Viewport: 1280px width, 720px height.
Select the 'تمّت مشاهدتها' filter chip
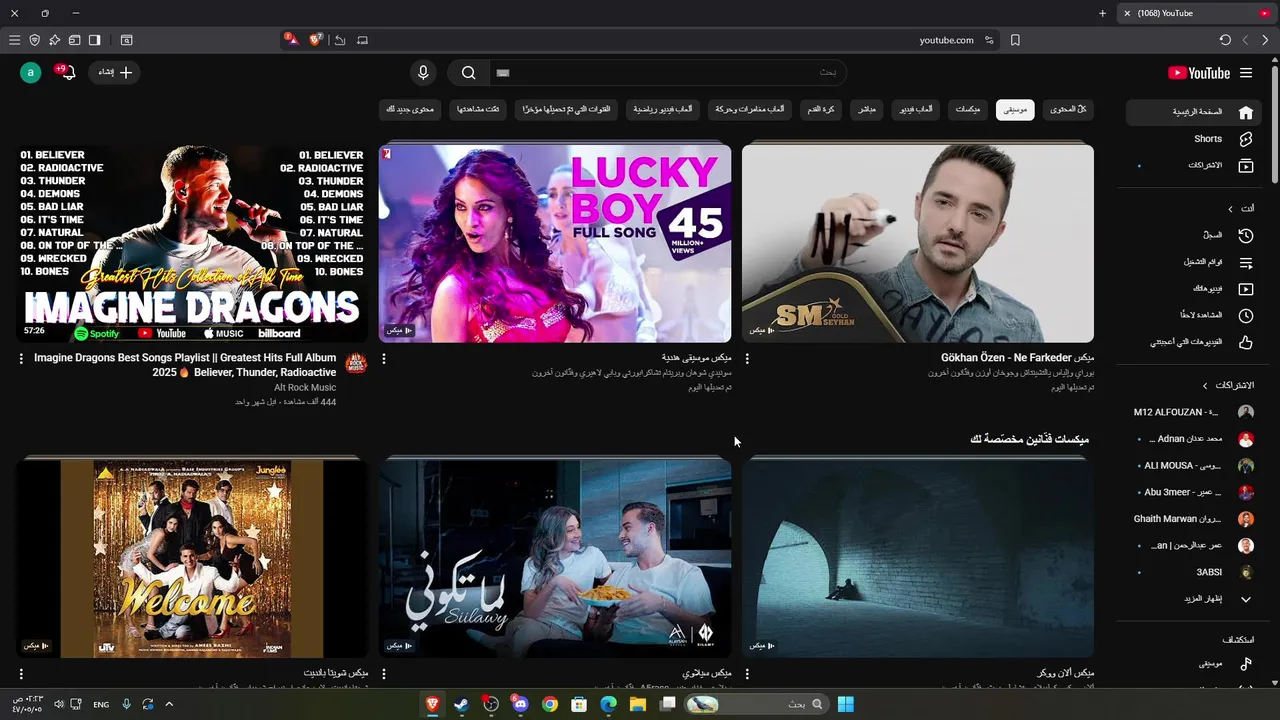click(x=478, y=109)
